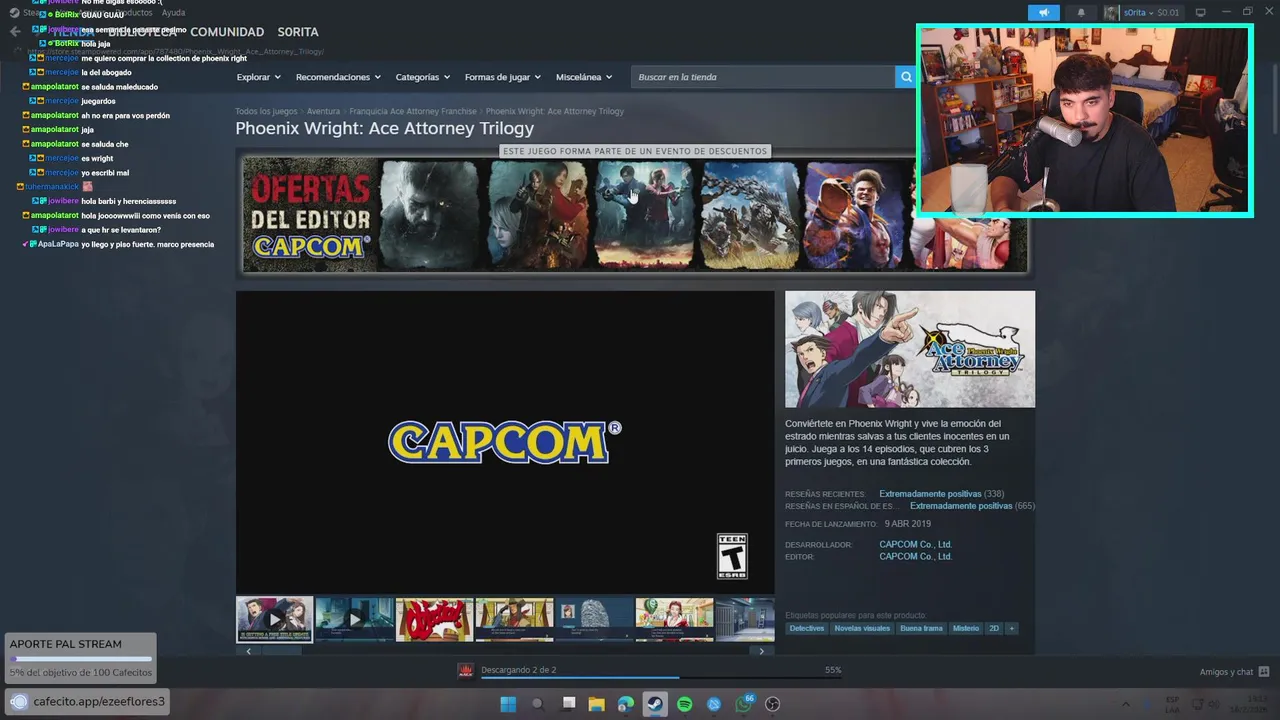Switch to the BIBLIOTECA tab

(142, 32)
